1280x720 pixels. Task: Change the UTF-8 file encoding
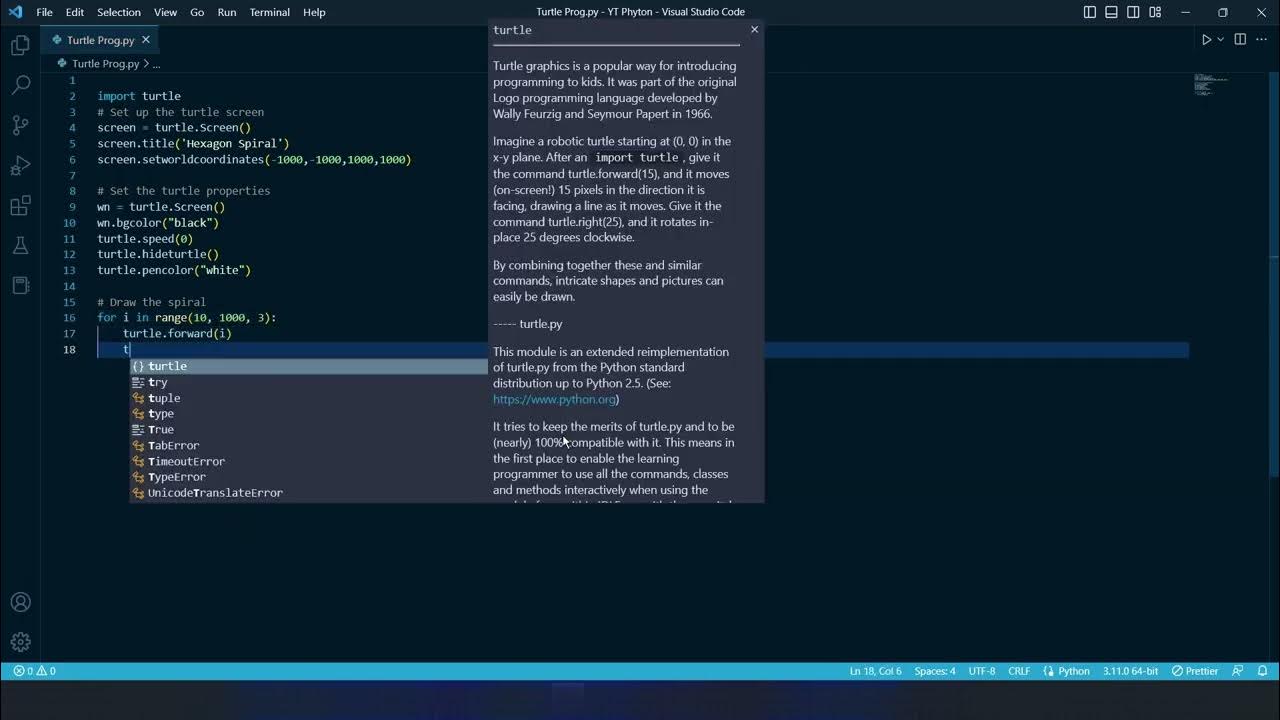(982, 671)
